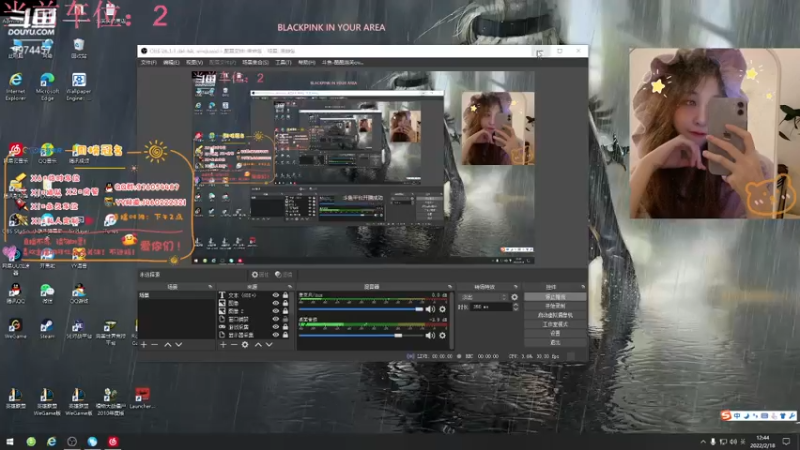
Task: Open the Sogou input method toolbar
Action: click(758, 416)
